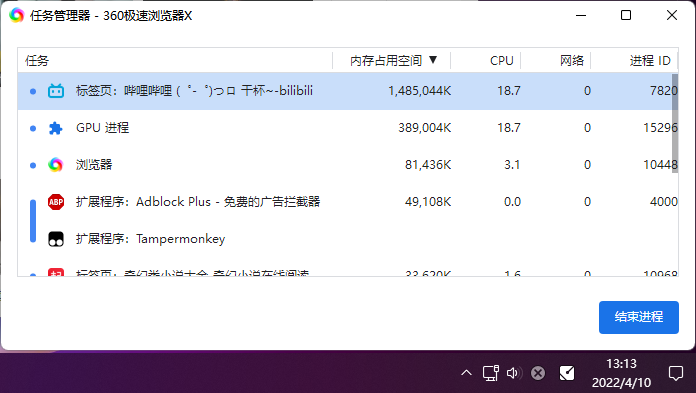
Task: Click the task list vertical scrollbar
Action: (x=675, y=123)
